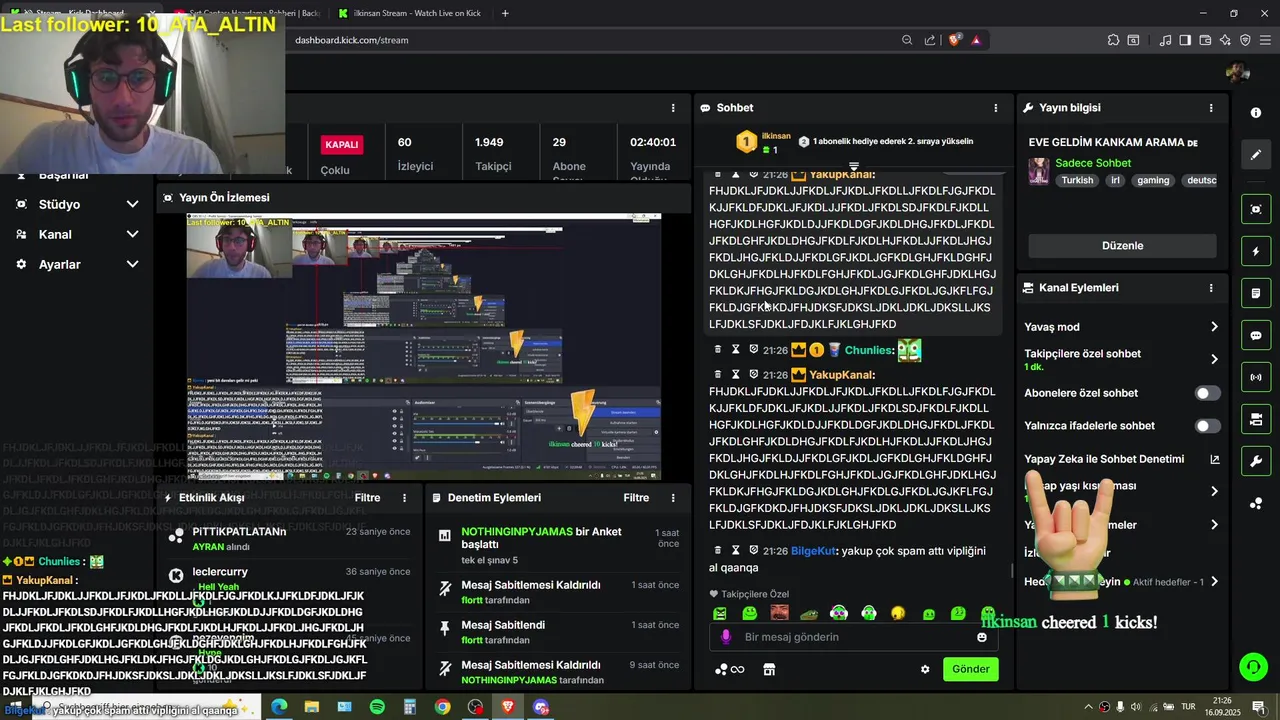The image size is (1280, 720).
Task: Click the green Gönder button
Action: click(970, 669)
